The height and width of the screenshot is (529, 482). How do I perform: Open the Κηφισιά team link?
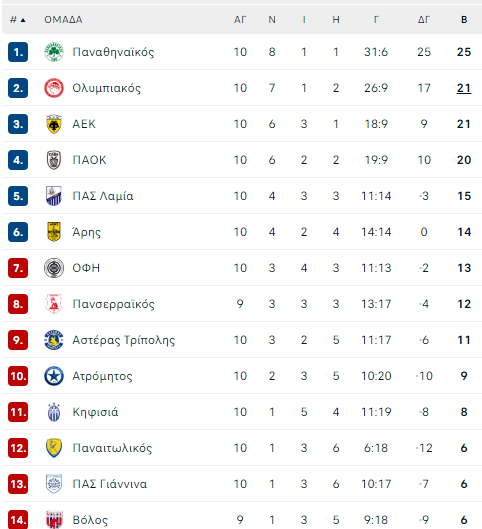95,412
